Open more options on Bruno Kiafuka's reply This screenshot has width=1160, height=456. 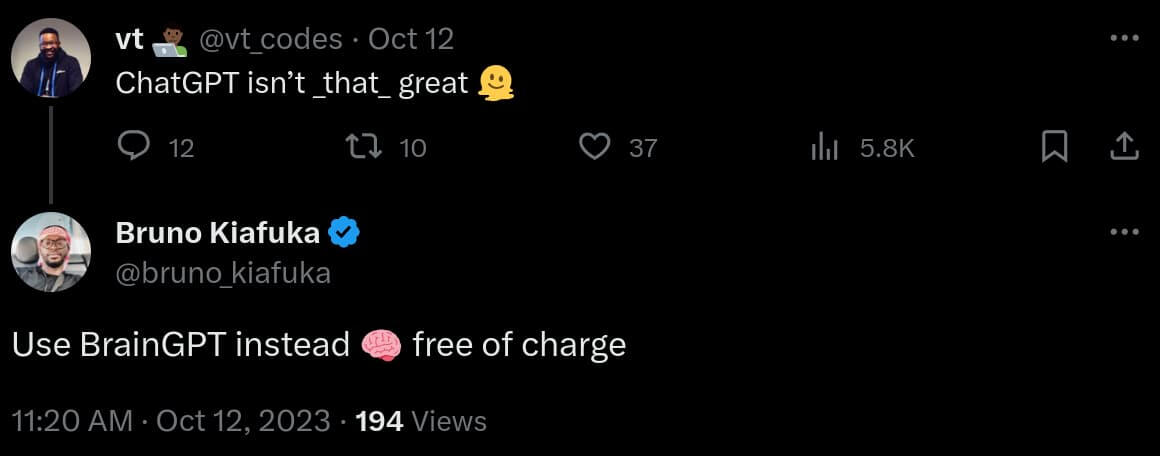click(1125, 233)
